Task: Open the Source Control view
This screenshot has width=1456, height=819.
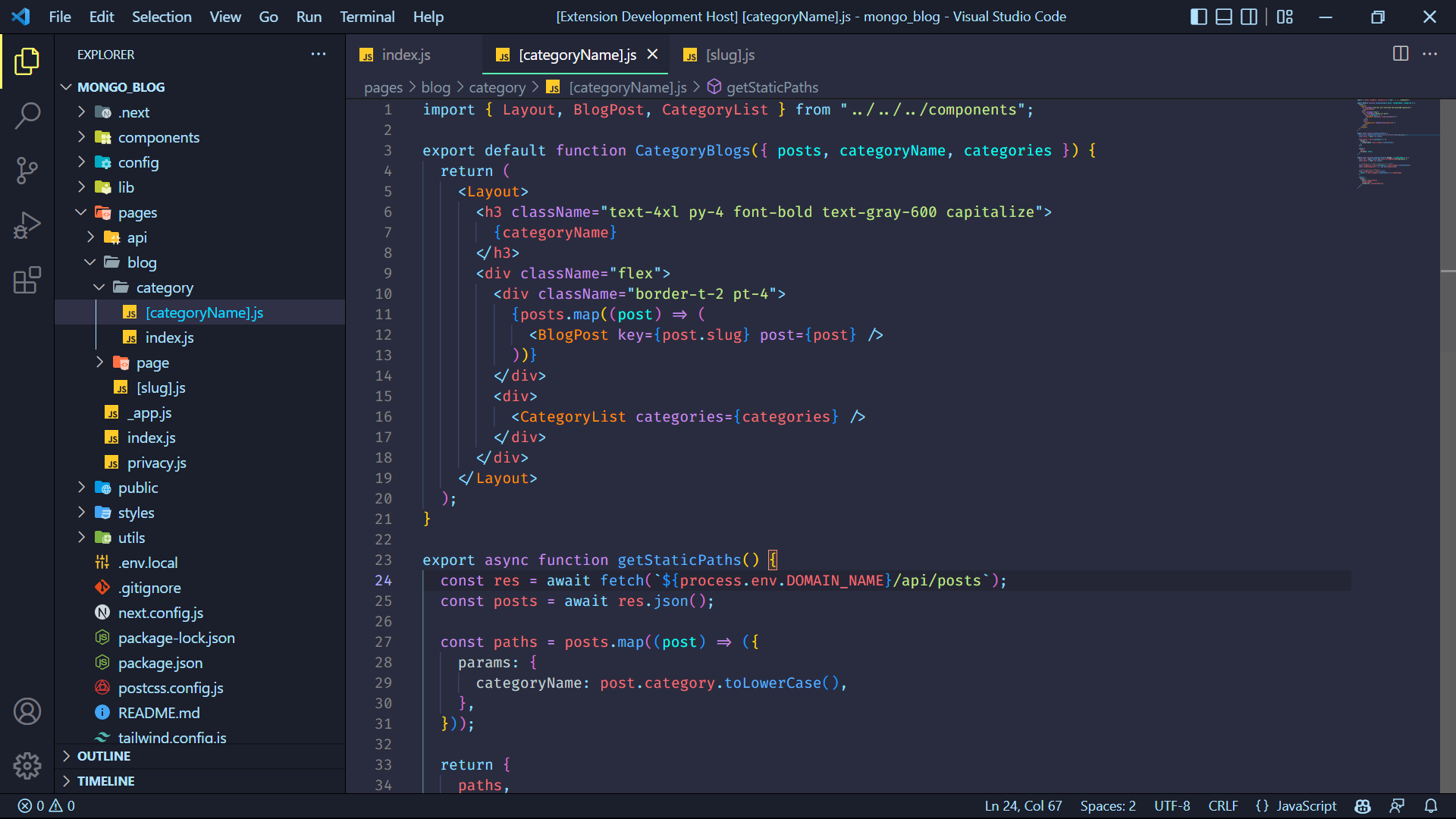Action: click(x=27, y=171)
